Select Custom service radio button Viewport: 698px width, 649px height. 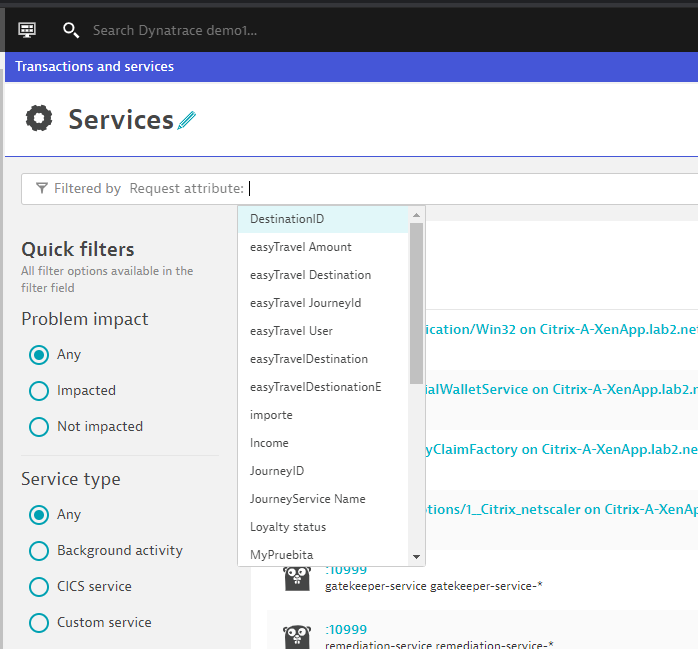[x=39, y=623]
